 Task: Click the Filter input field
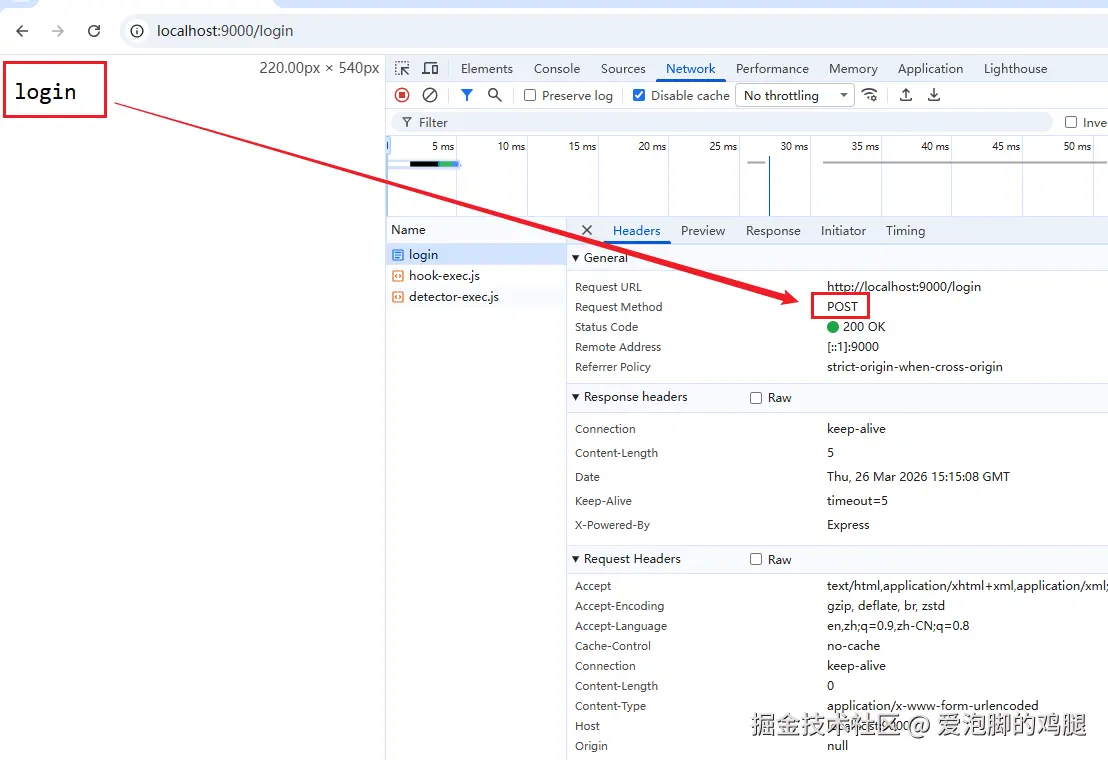click(720, 122)
